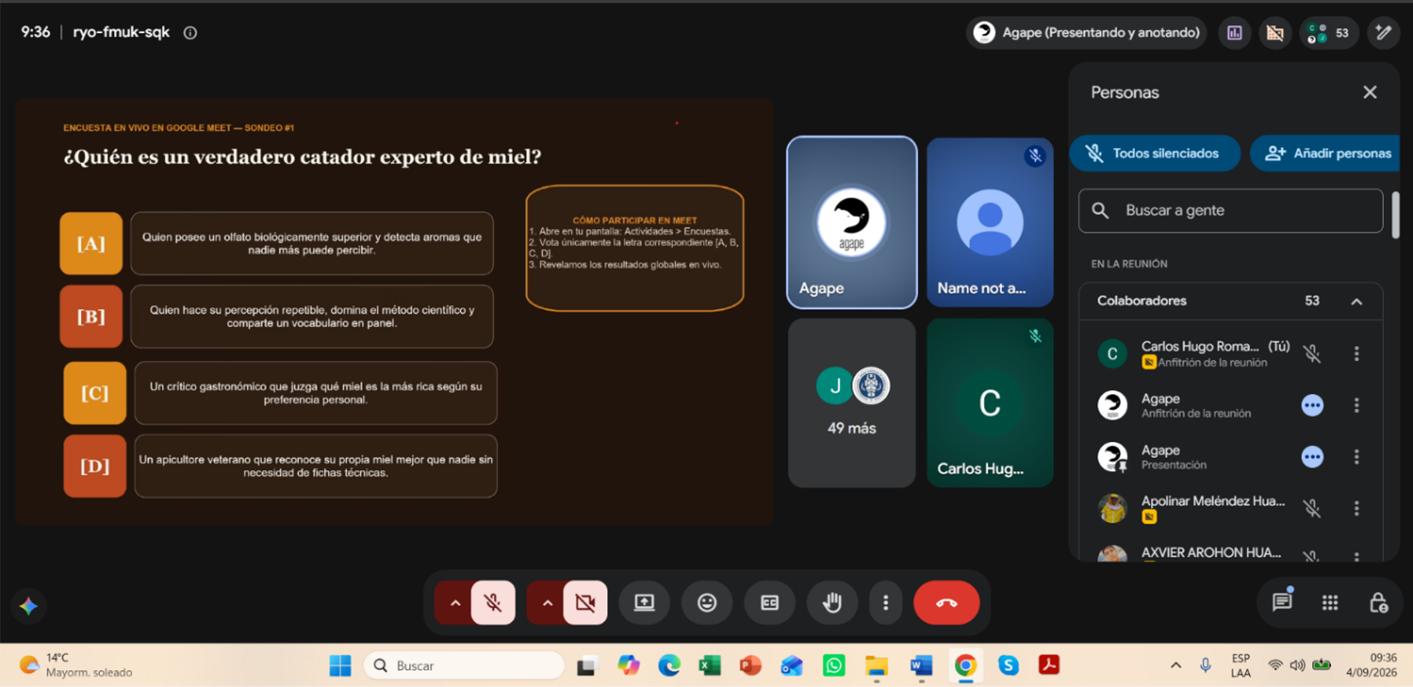This screenshot has height=687, width=1413.
Task: Open the activities grid icon
Action: pos(1330,602)
